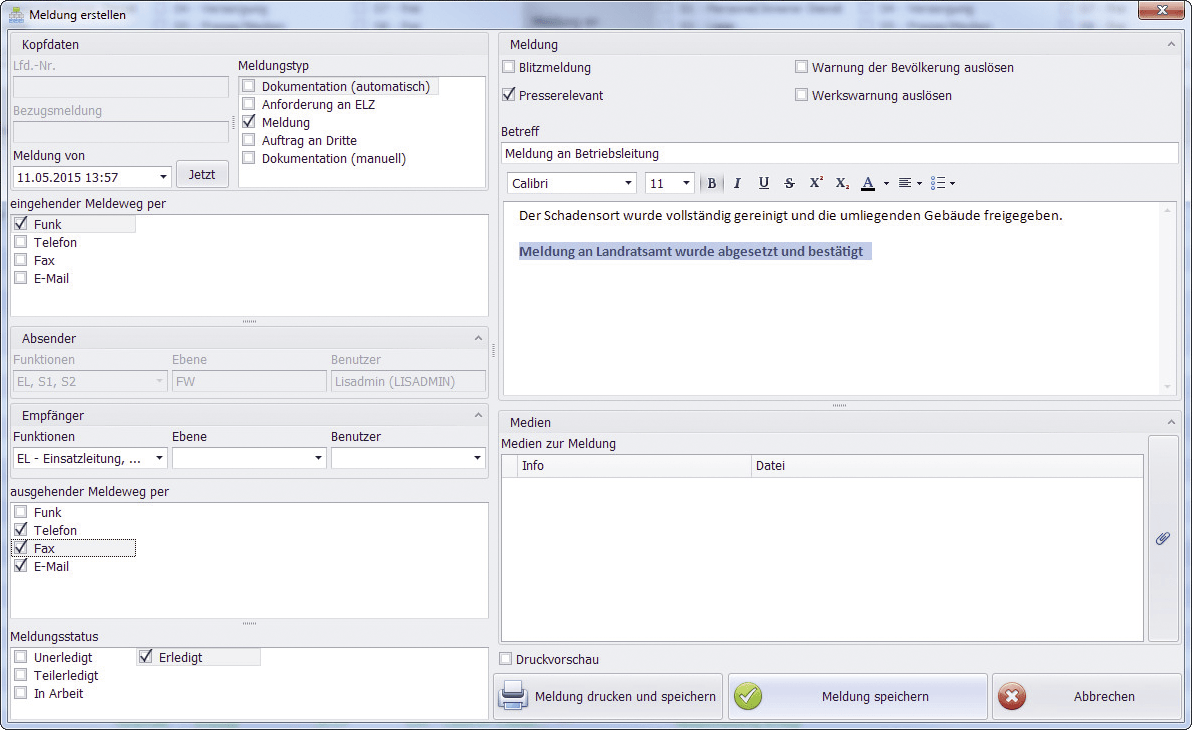Open the Calibri font family dropdown
The image size is (1192, 730).
click(x=629, y=184)
